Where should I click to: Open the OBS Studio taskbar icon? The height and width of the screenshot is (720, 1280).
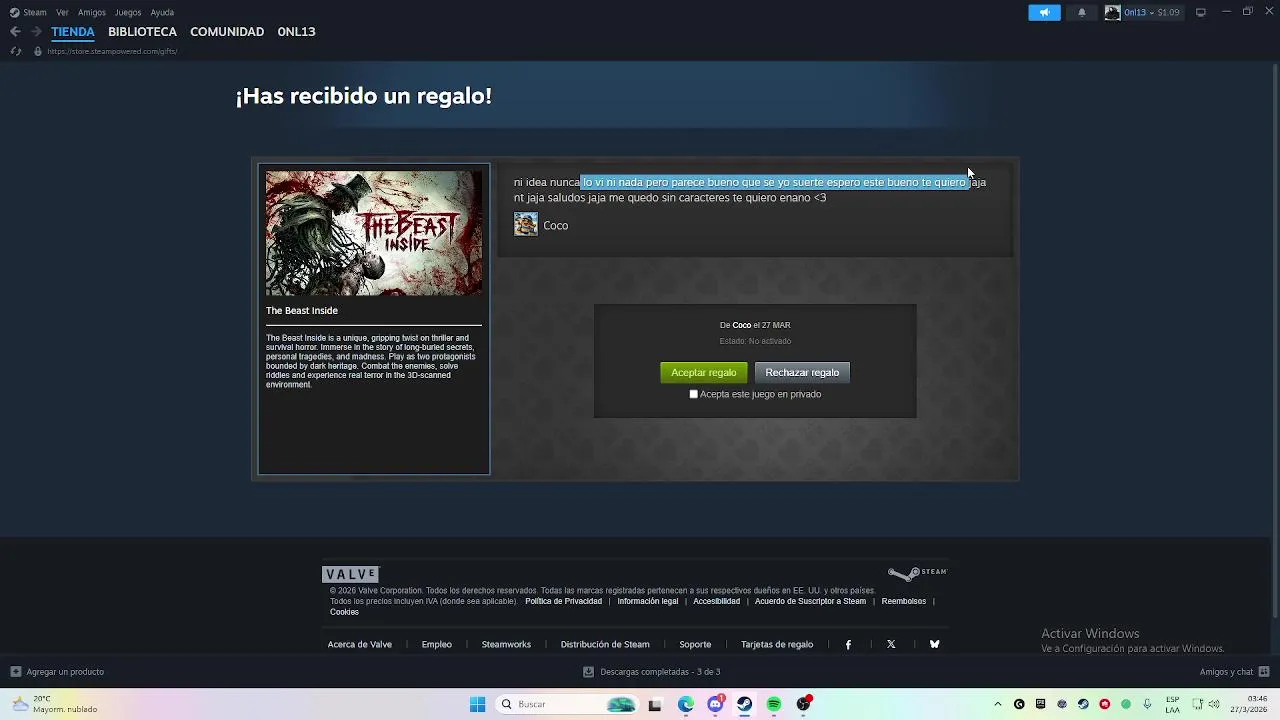(804, 704)
